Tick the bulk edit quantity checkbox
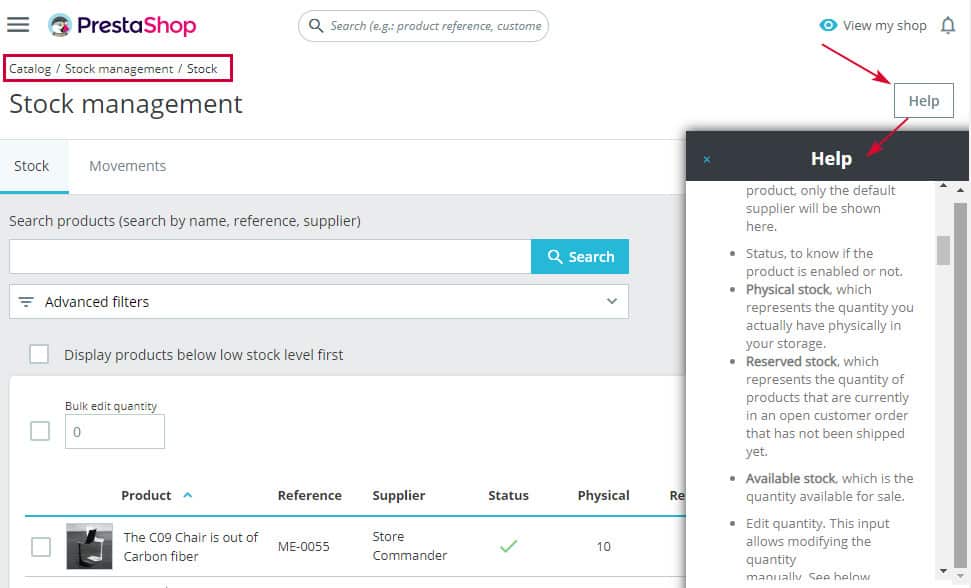Screen dimensions: 971x588 click(40, 431)
